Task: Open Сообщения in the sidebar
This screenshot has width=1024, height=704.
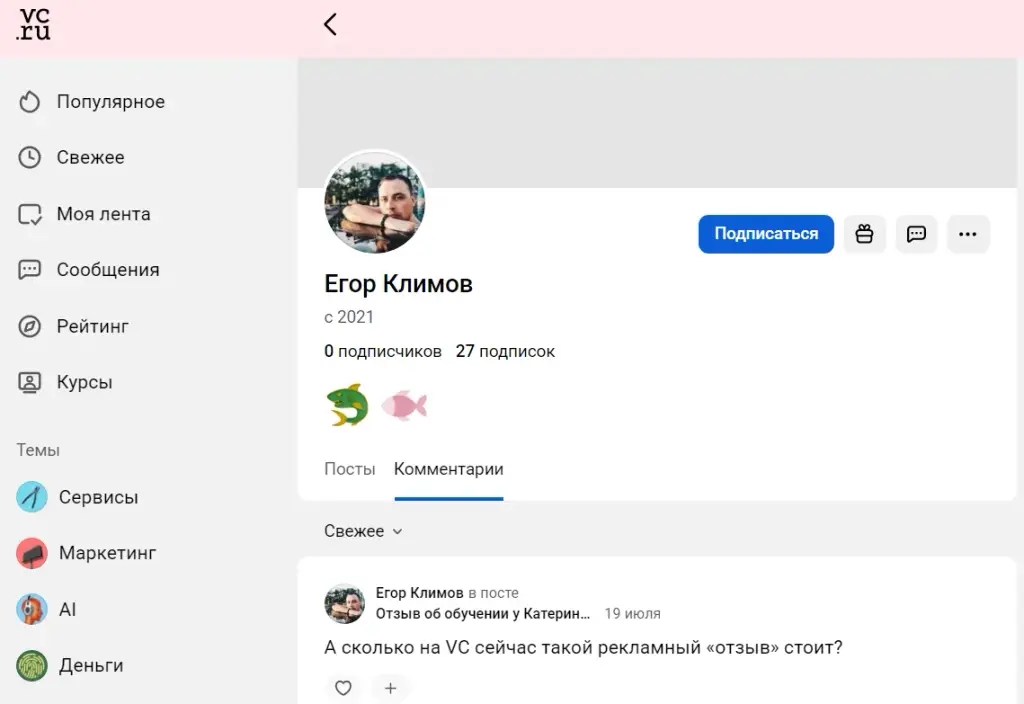Action: 108,270
